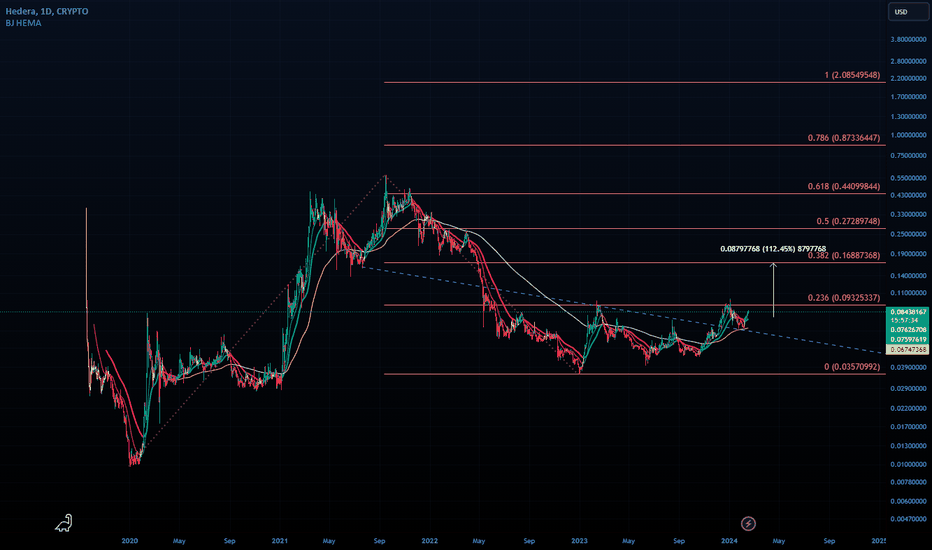The height and width of the screenshot is (550, 932).
Task: Click the 0.14000000 price axis label
Action: (908, 276)
